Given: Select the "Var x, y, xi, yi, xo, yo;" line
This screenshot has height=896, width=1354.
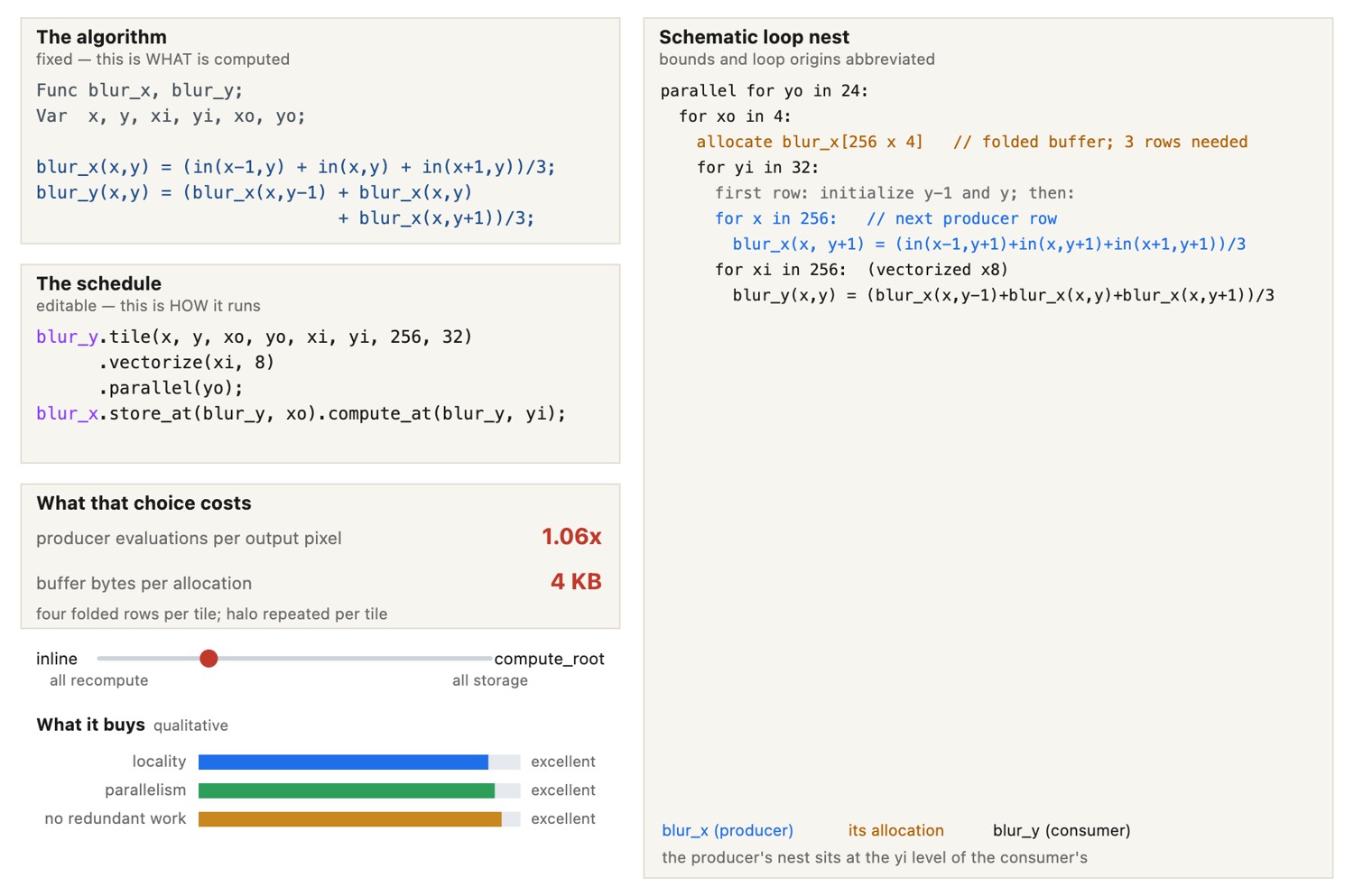Looking at the screenshot, I should tap(172, 115).
